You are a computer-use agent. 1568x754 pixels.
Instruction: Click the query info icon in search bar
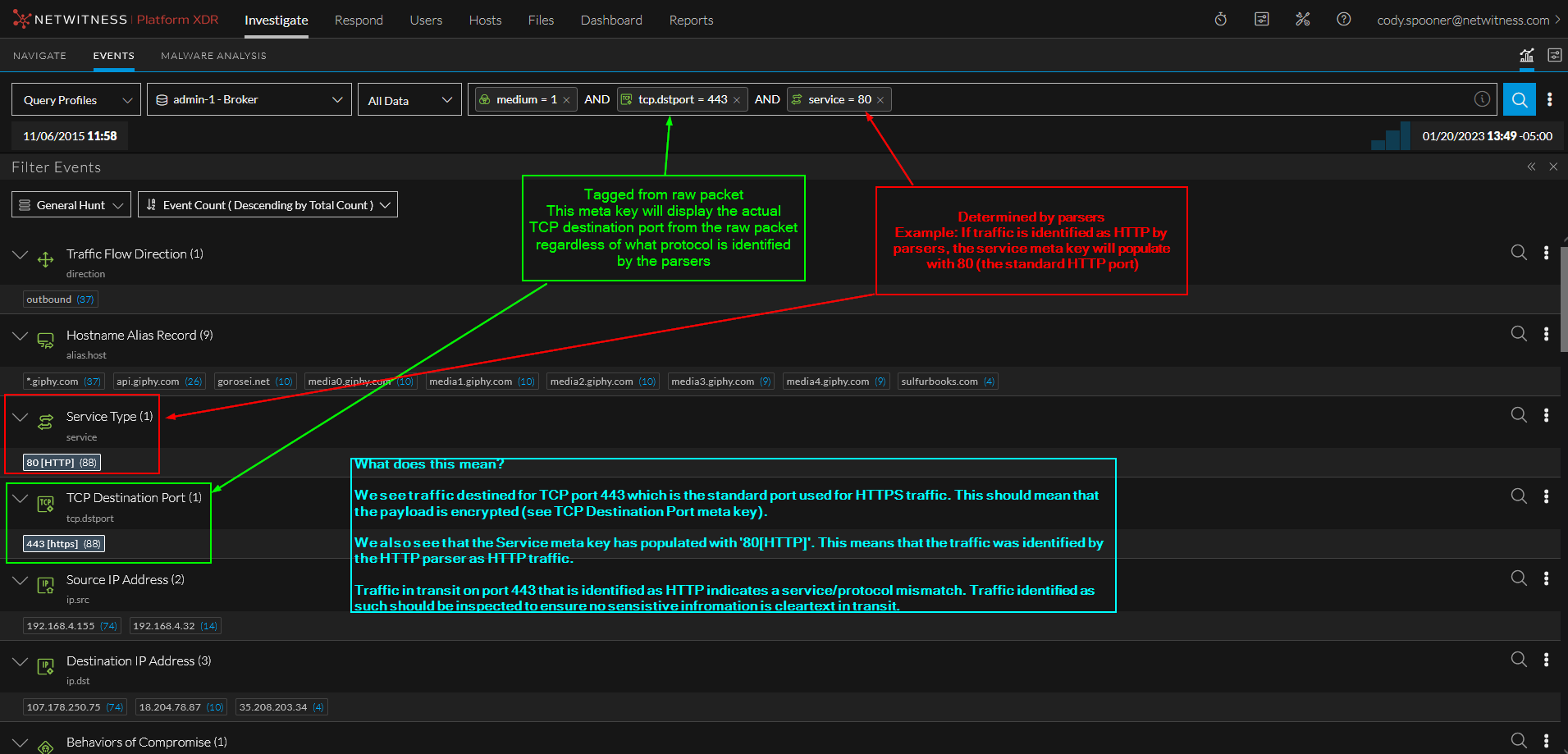point(1481,99)
